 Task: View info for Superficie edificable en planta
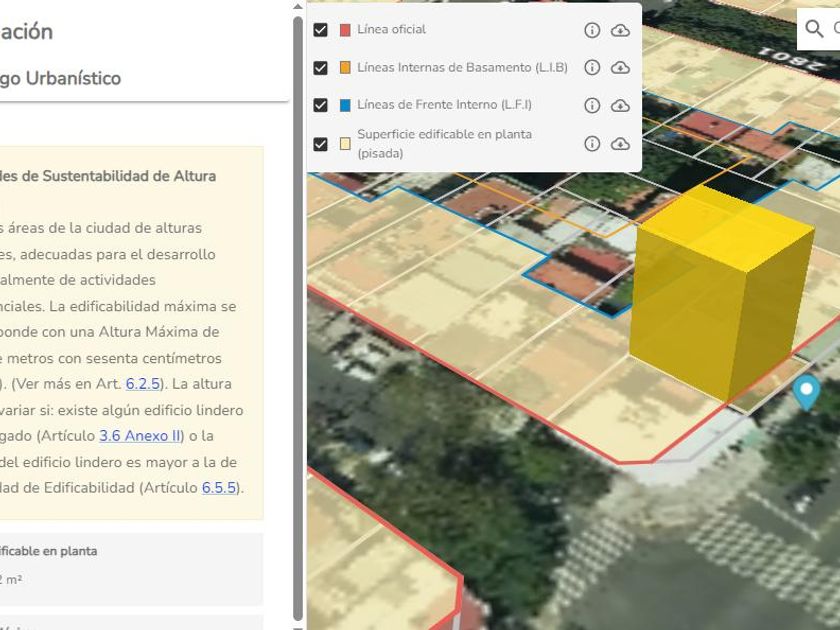tap(592, 143)
